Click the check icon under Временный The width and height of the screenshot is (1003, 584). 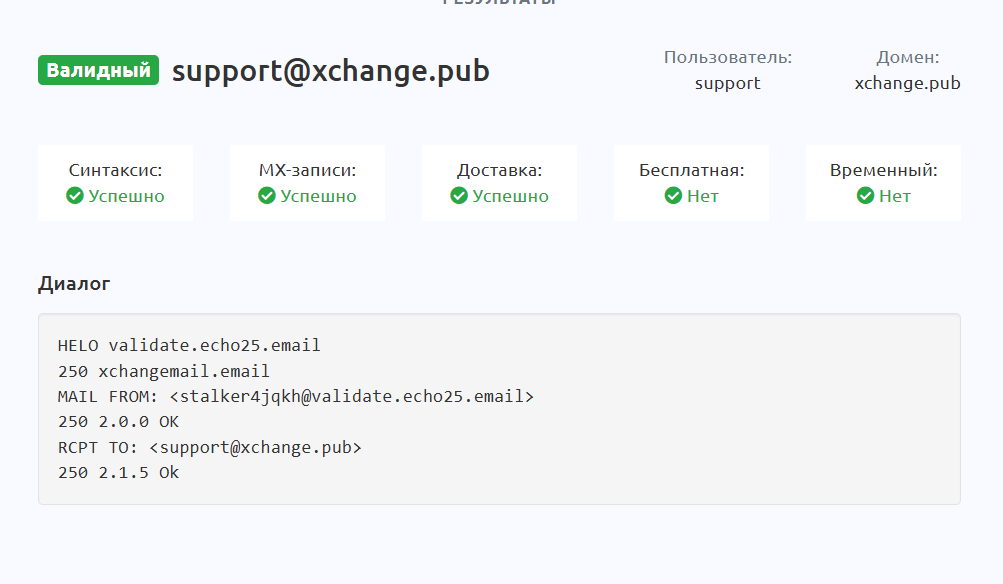coord(865,196)
